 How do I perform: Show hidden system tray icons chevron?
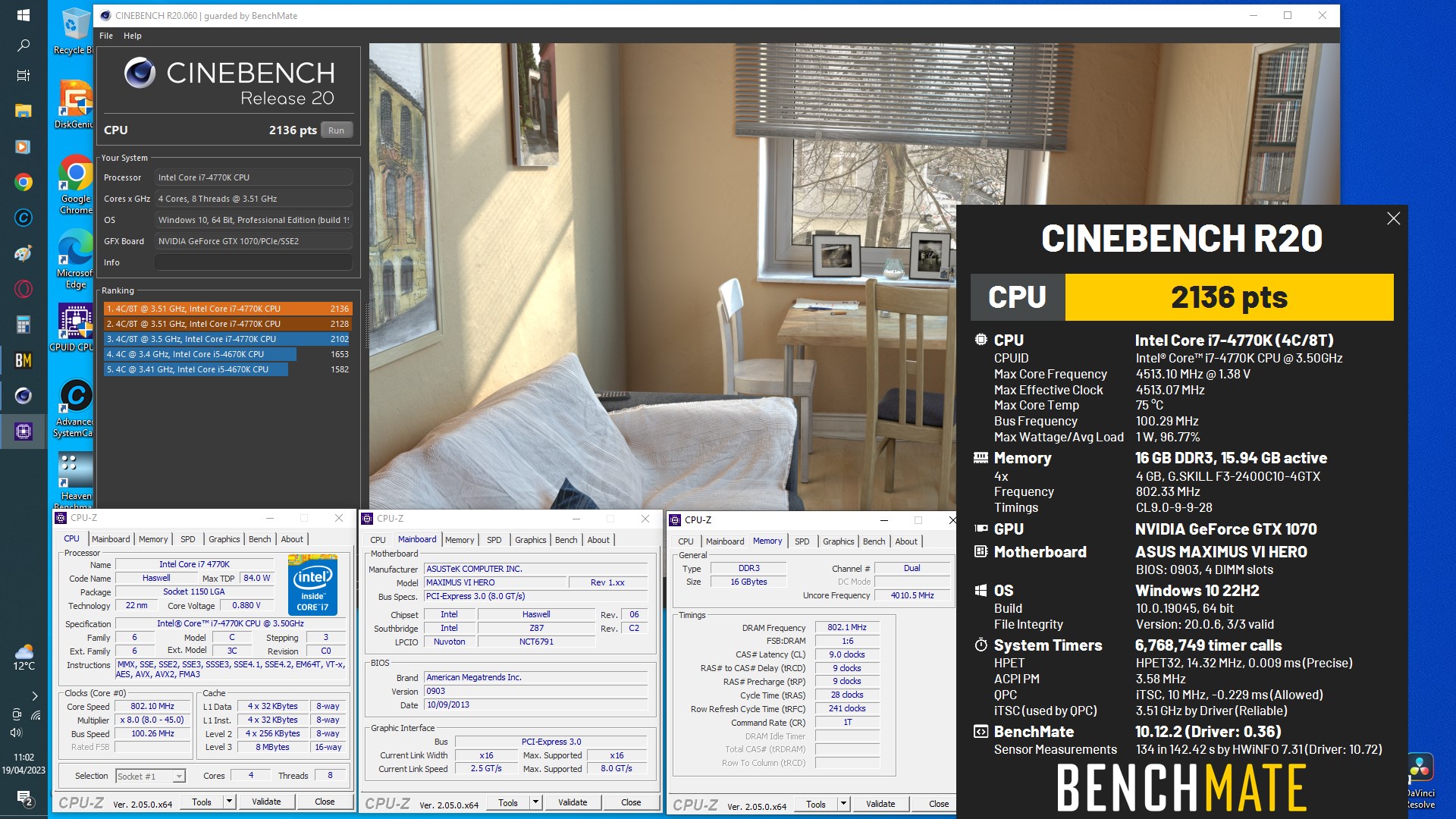pos(34,695)
